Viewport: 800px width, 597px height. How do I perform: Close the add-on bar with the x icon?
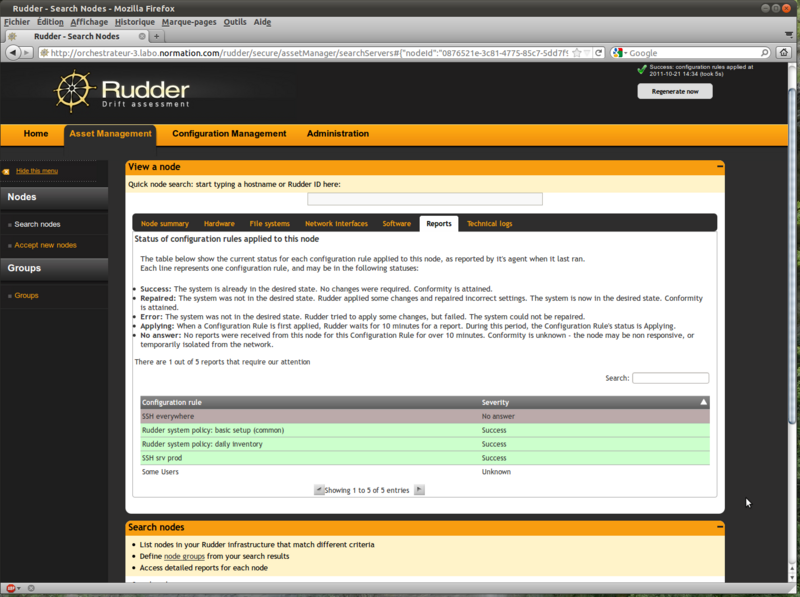click(x=31, y=588)
